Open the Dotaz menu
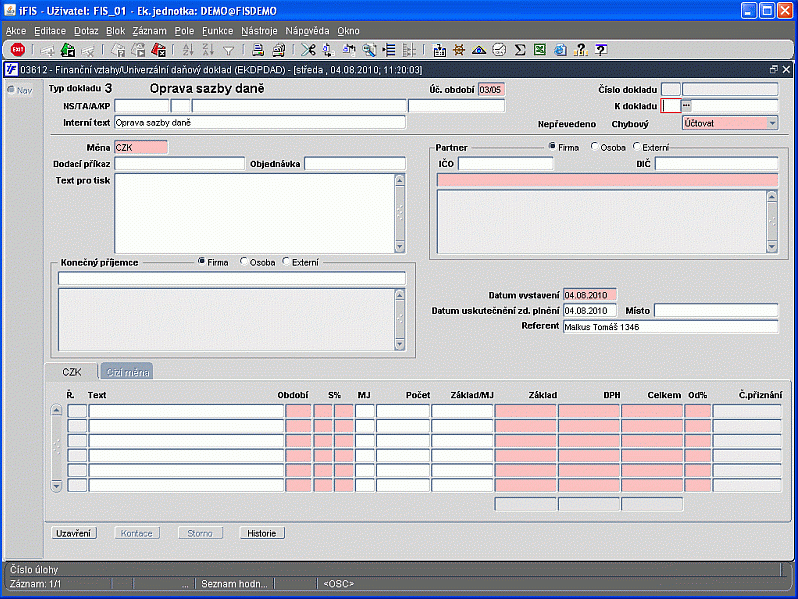Screen dimensions: 798x599 86,31
